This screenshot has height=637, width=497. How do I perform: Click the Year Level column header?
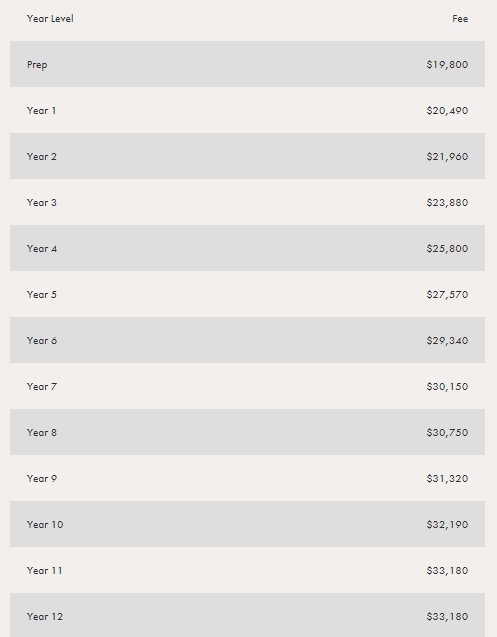(50, 19)
